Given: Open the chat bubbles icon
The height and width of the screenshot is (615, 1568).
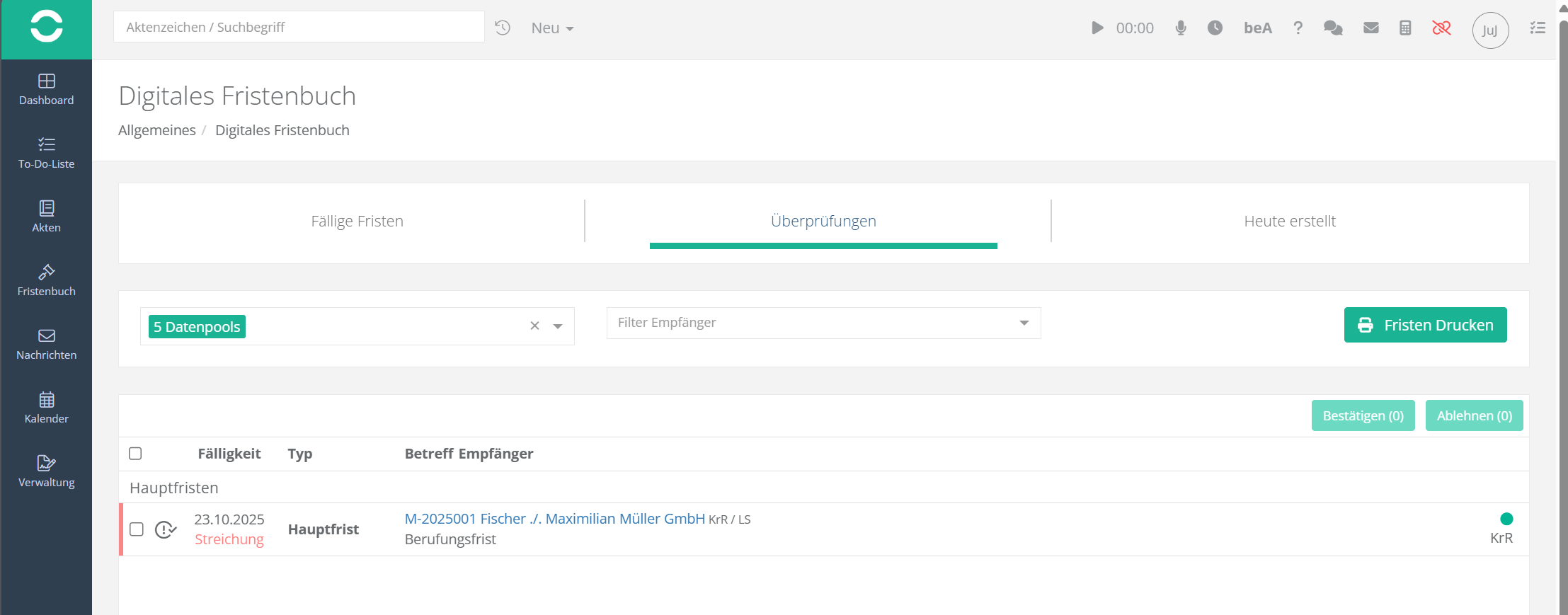Looking at the screenshot, I should click(1333, 28).
